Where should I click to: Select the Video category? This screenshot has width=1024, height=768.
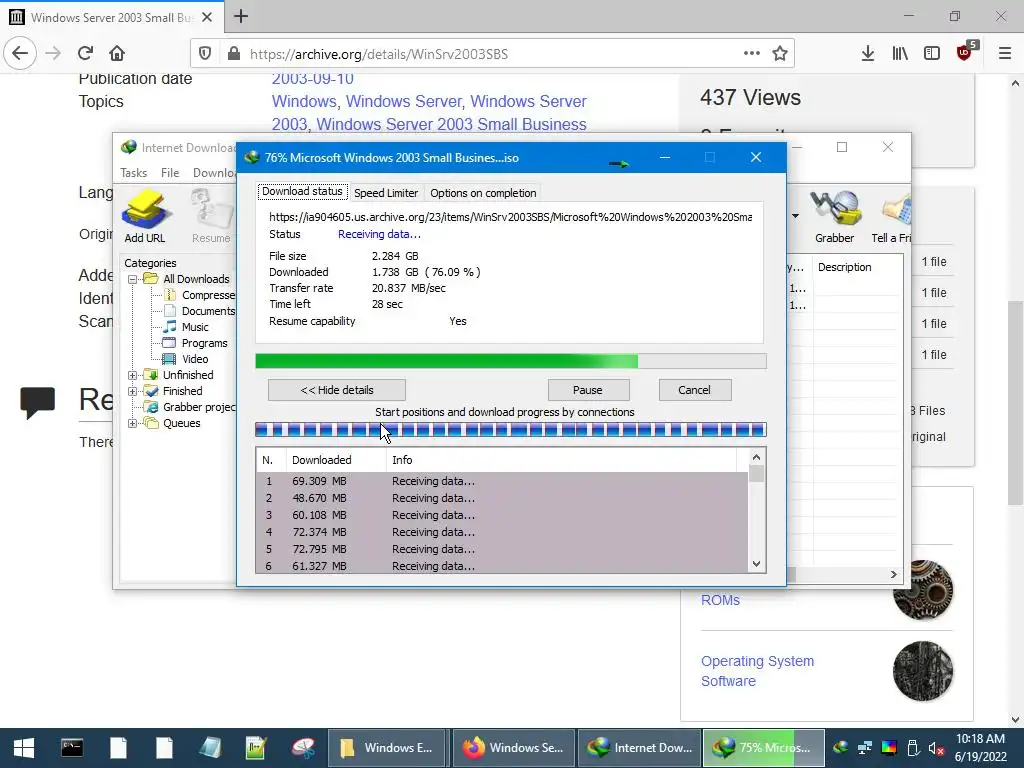tap(195, 359)
